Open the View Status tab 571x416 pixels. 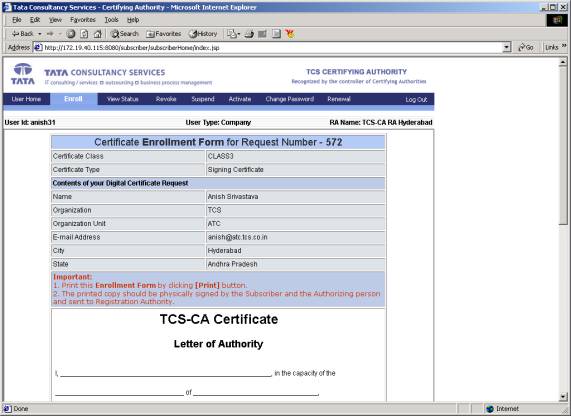pos(123,99)
